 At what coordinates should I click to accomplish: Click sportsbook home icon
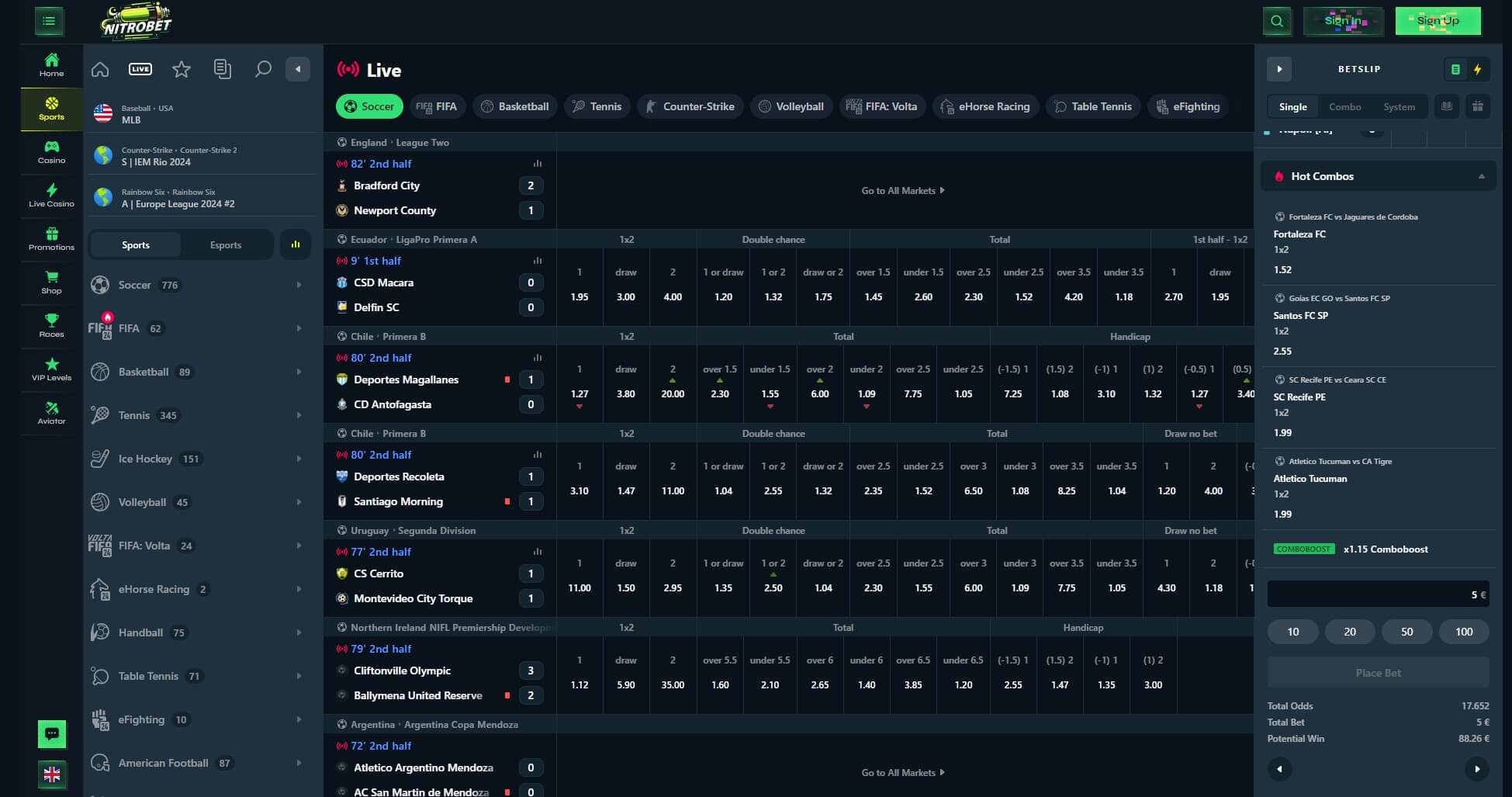point(100,69)
